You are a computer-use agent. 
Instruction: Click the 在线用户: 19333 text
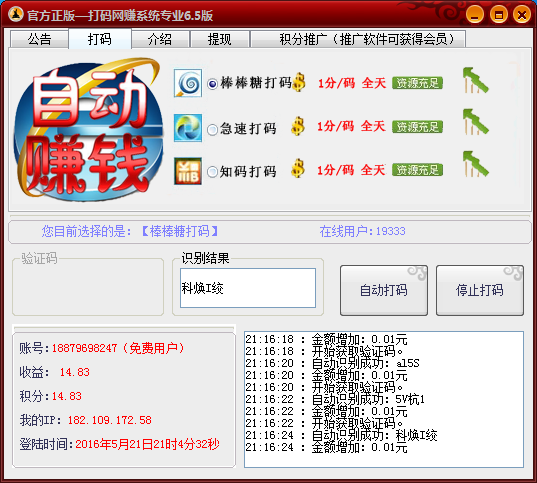[362, 231]
